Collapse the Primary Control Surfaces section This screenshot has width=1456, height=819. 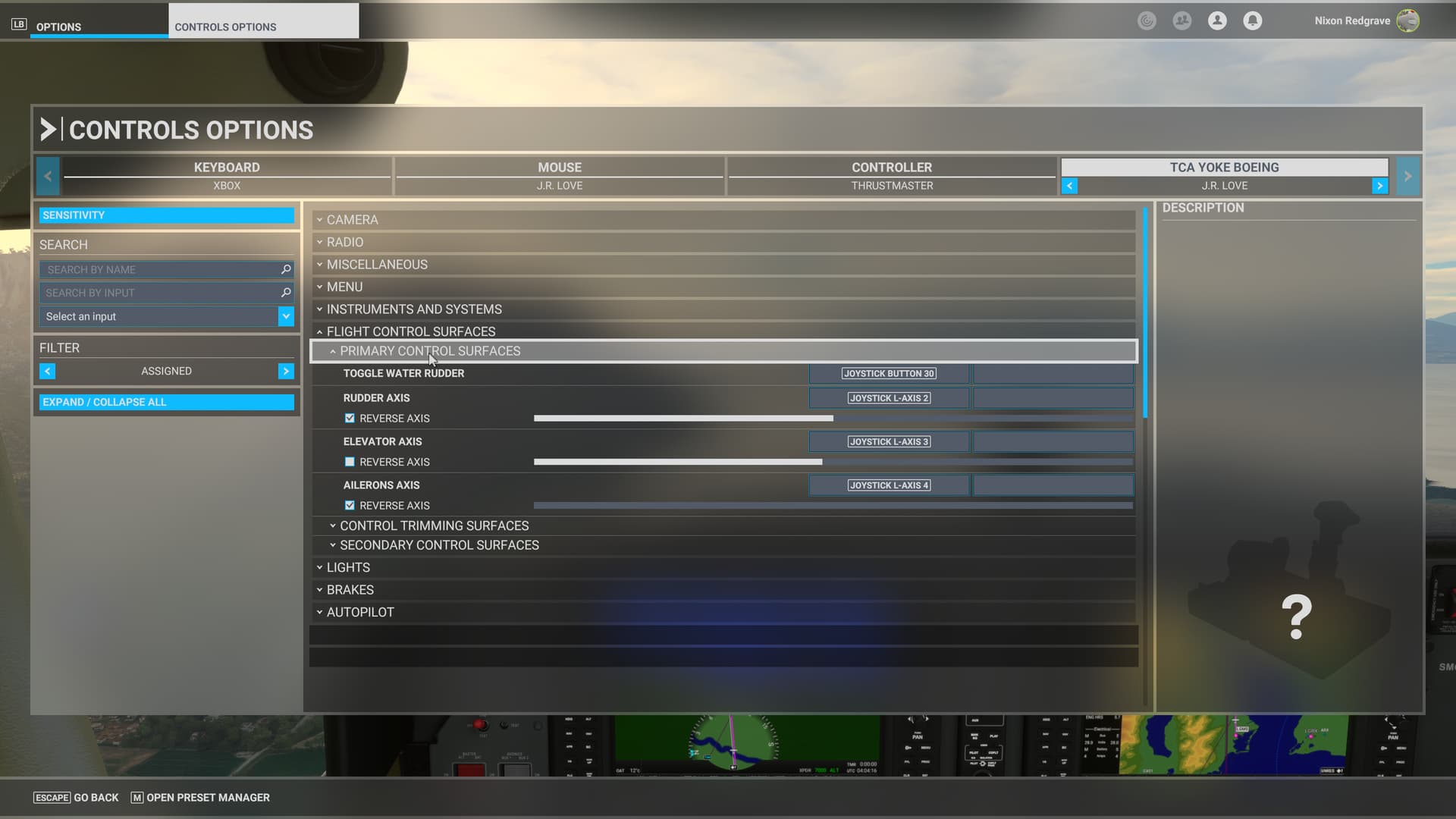click(429, 351)
